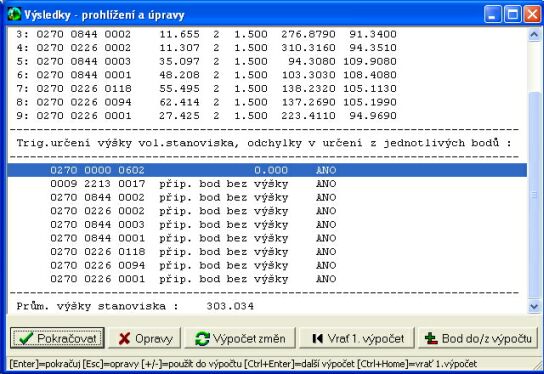
Task: Click the Prům. výšky stanoviska label
Action: tap(97, 306)
